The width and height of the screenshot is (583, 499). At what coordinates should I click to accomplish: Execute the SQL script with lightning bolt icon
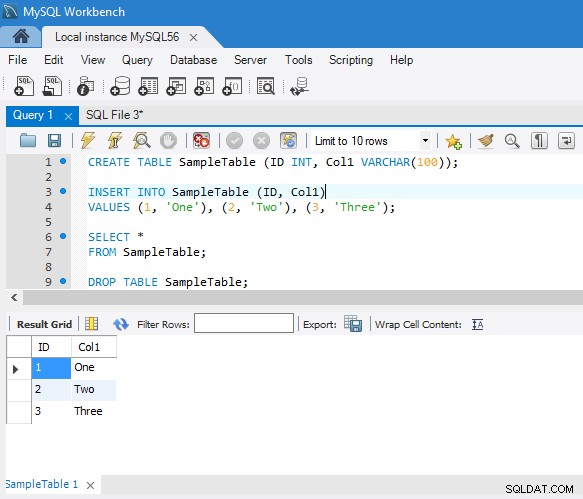point(88,141)
